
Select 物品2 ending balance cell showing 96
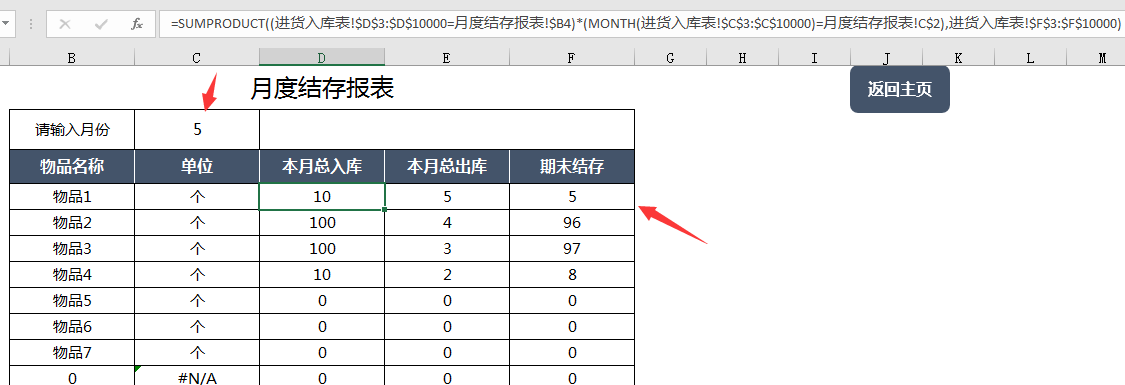[572, 223]
